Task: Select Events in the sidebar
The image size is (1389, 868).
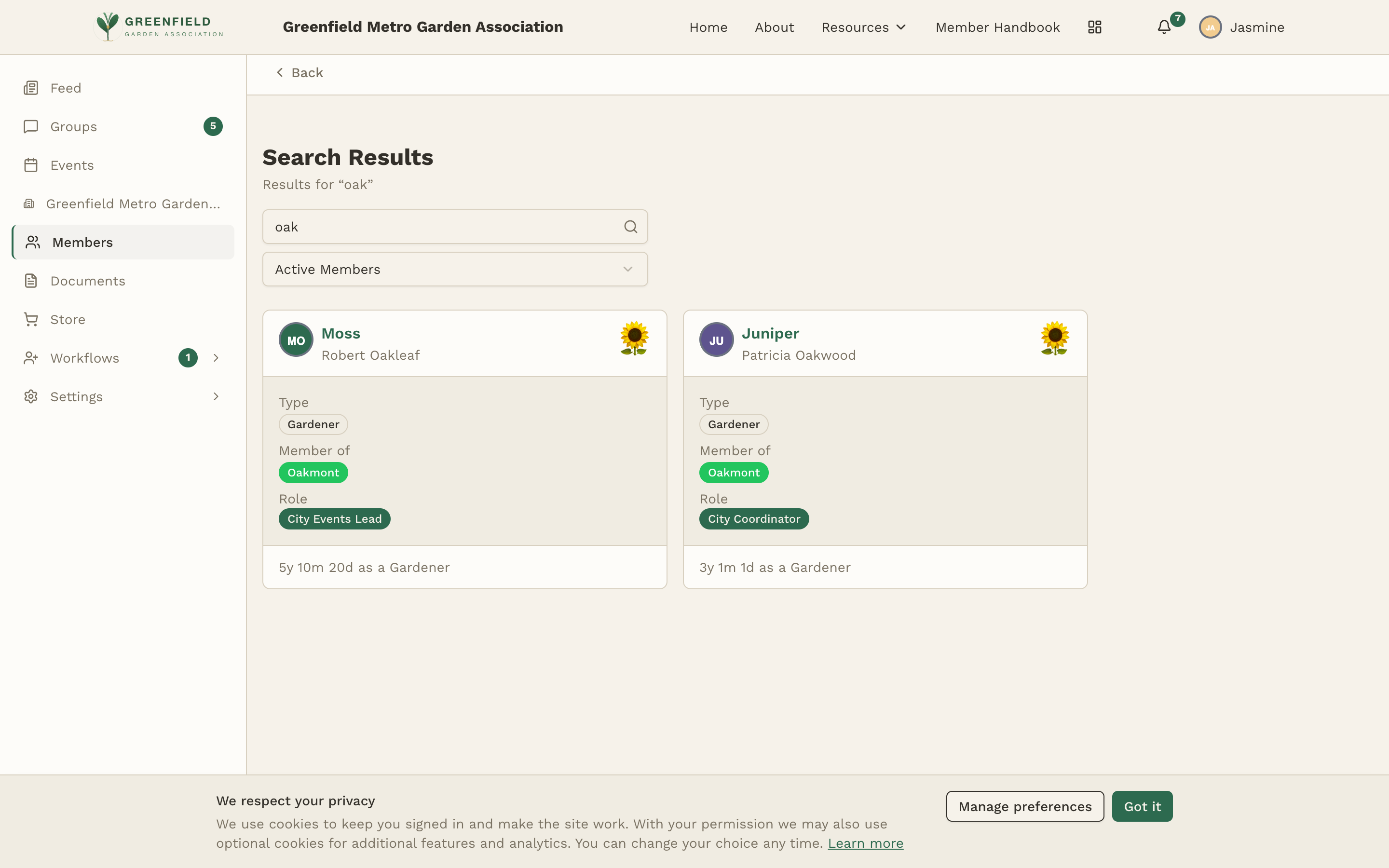Action: (x=123, y=165)
